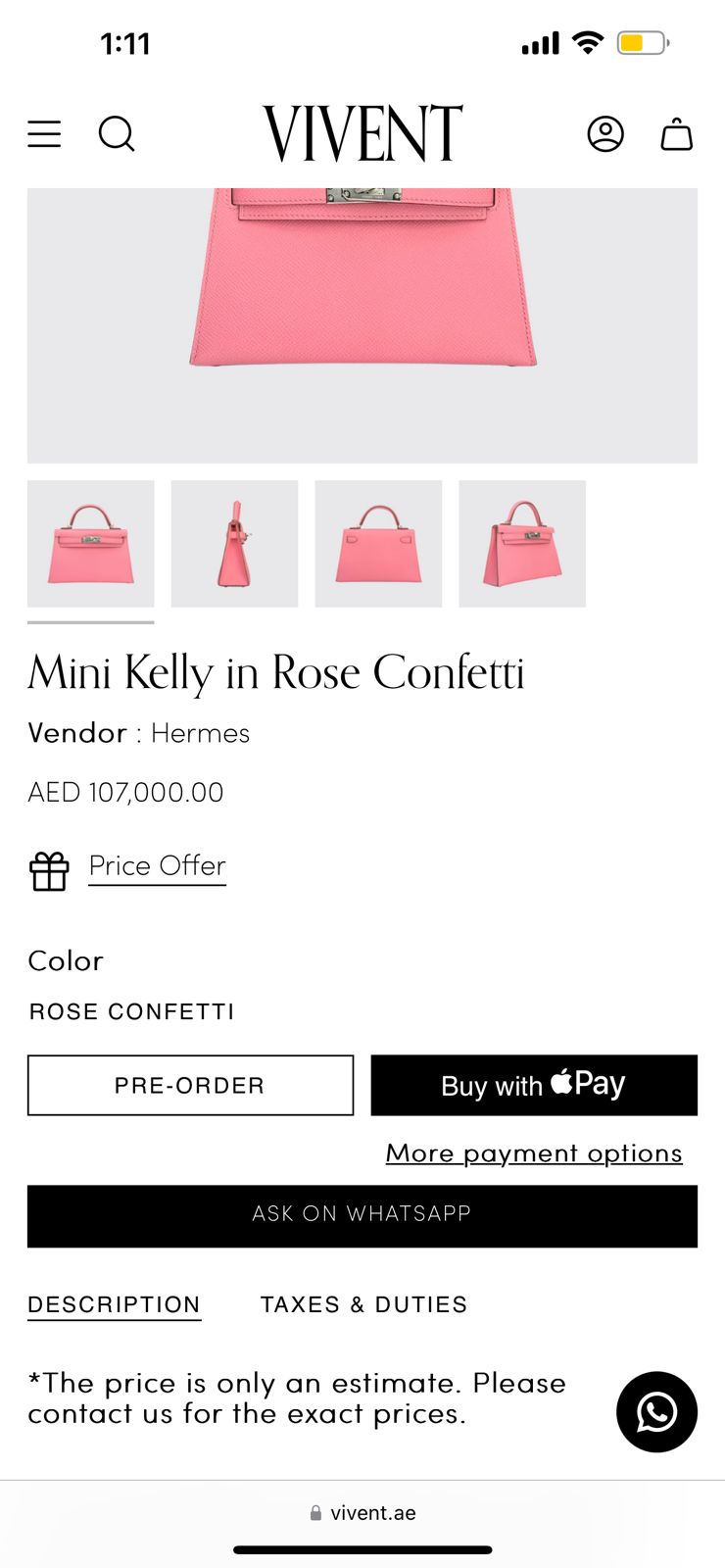
Task: Open the shopping bag cart icon
Action: 677,134
